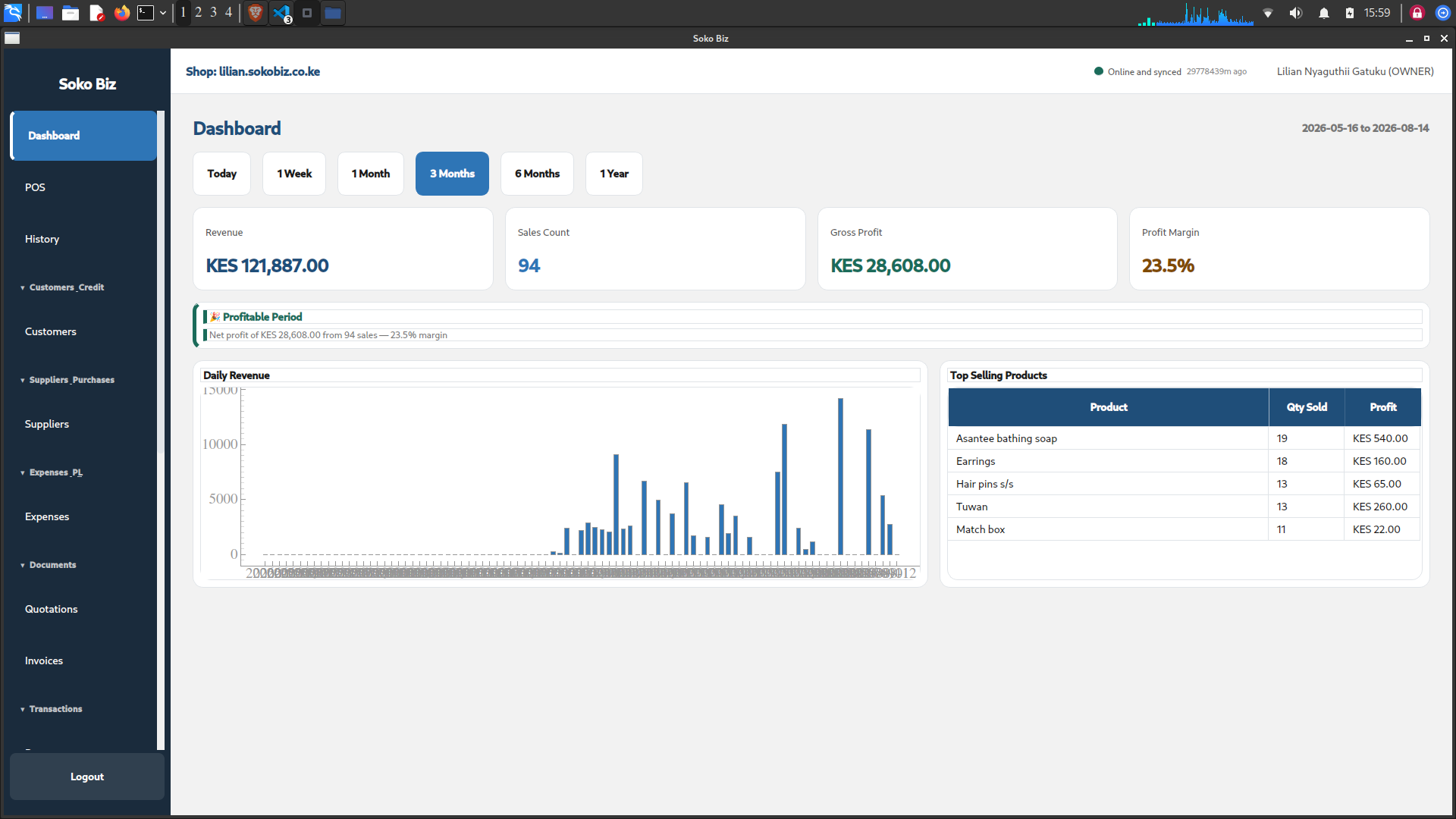Click the Hair pins s/s row

(1185, 484)
